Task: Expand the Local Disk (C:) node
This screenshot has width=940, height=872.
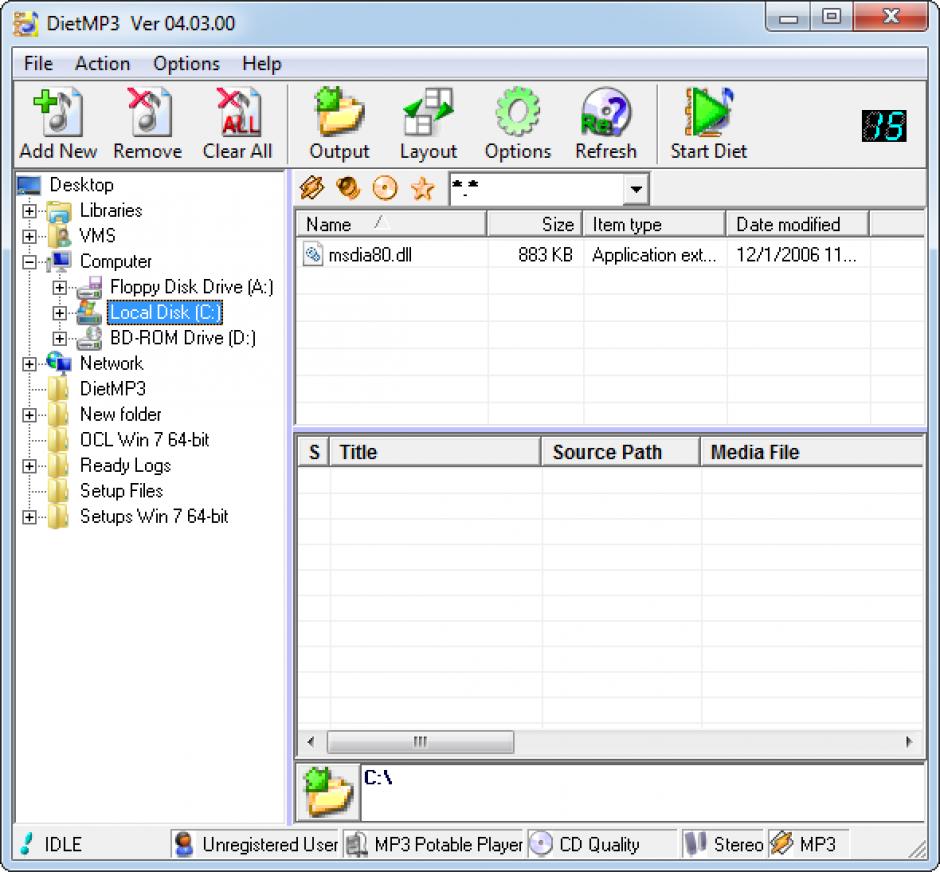Action: (x=59, y=313)
